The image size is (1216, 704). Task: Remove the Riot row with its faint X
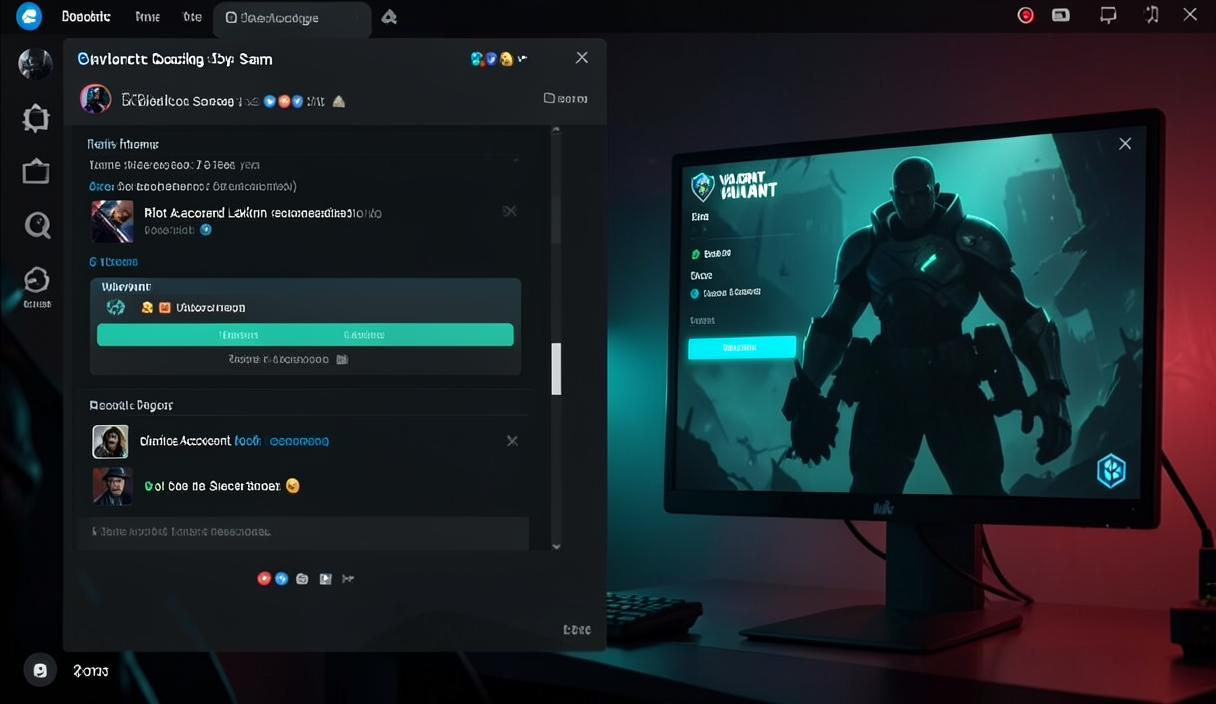(509, 211)
